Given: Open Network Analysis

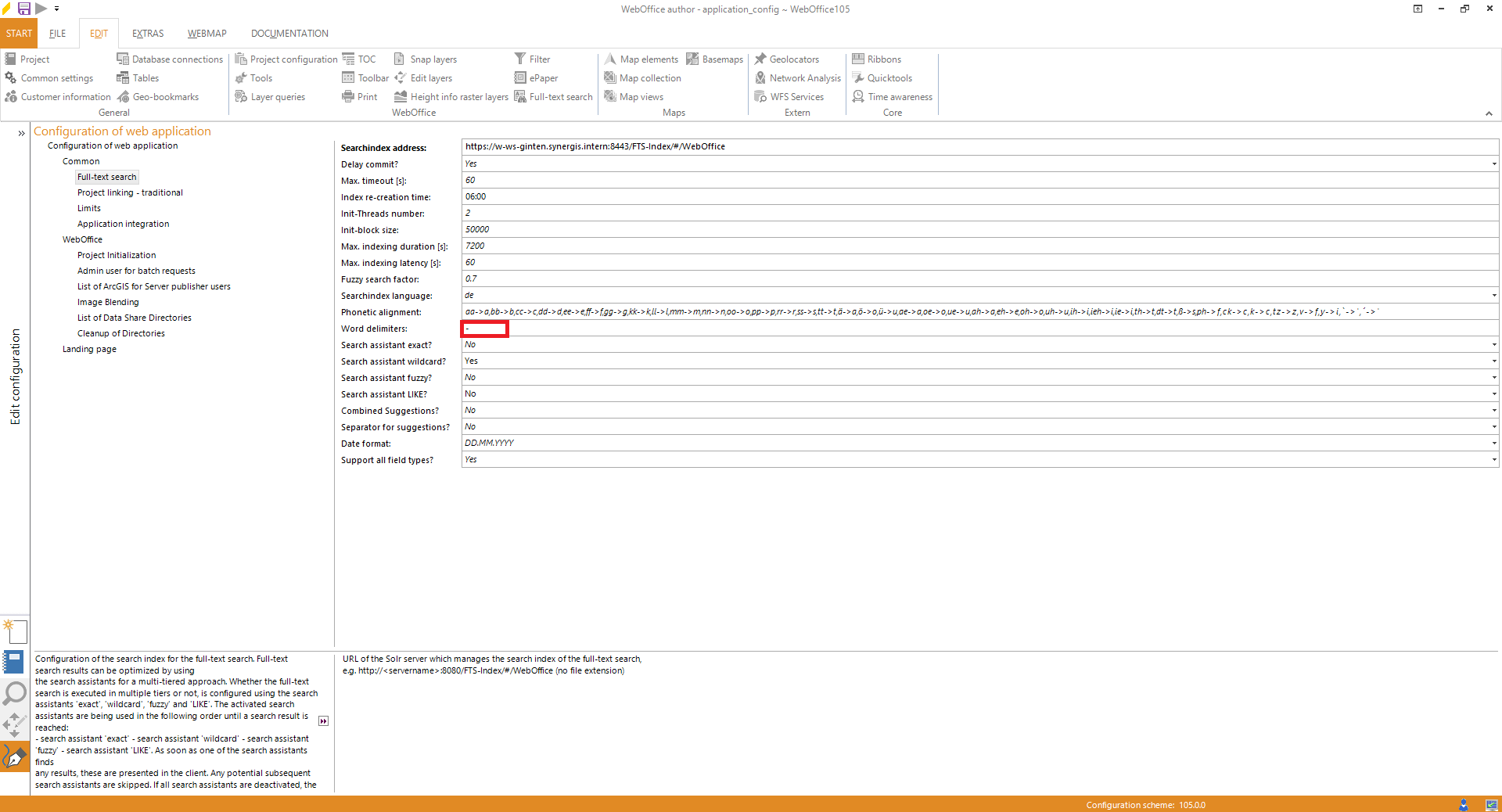Looking at the screenshot, I should (x=804, y=77).
